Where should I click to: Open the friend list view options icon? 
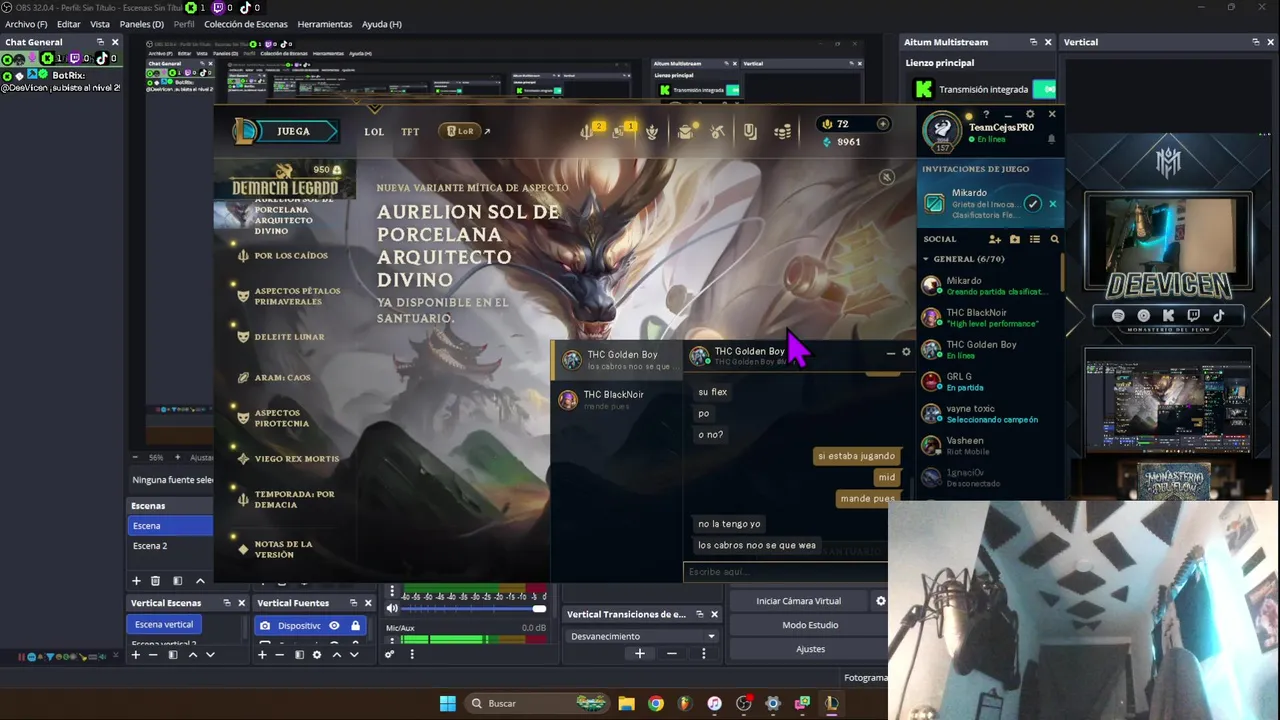tap(1035, 239)
